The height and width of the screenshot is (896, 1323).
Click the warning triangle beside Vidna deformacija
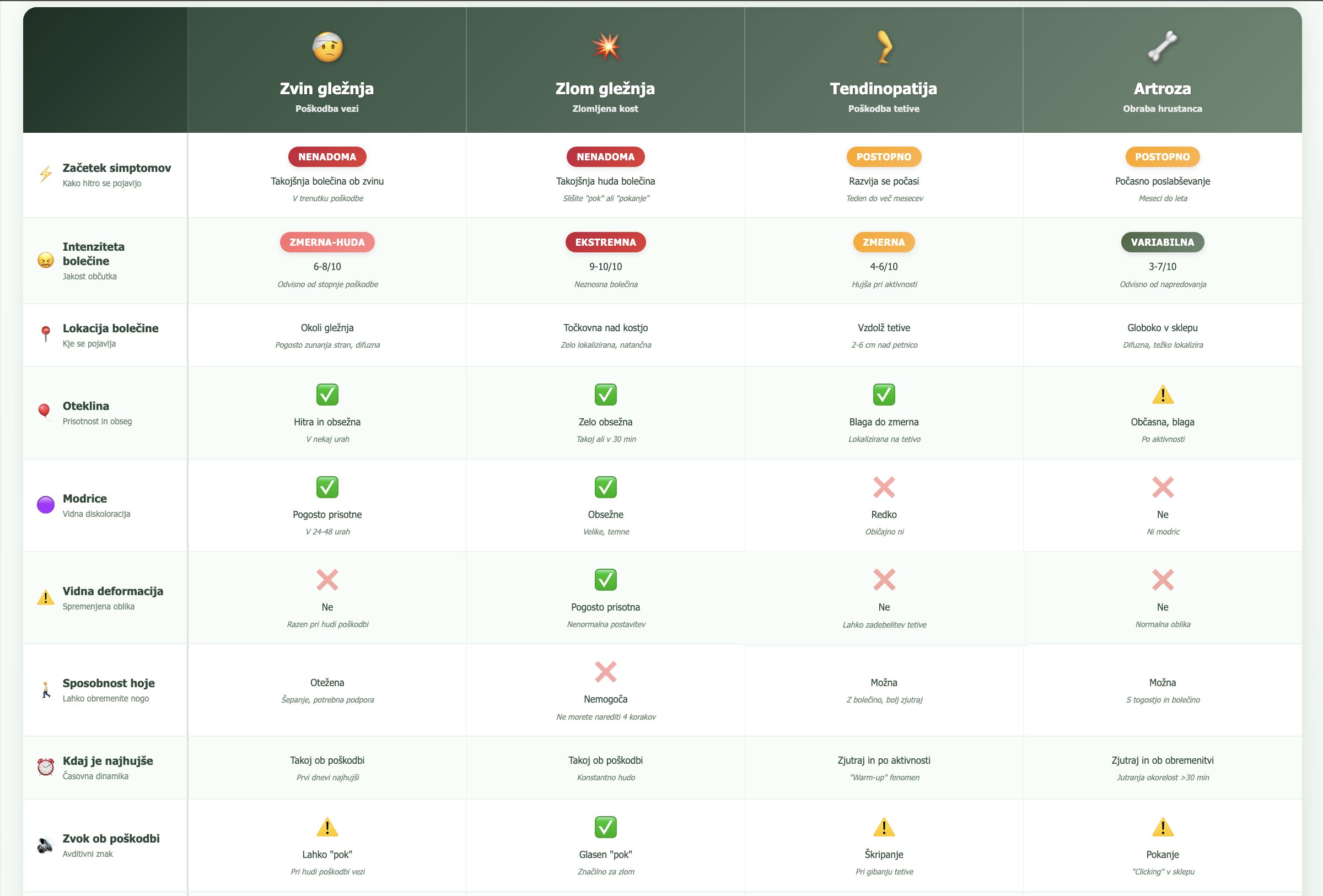click(46, 597)
